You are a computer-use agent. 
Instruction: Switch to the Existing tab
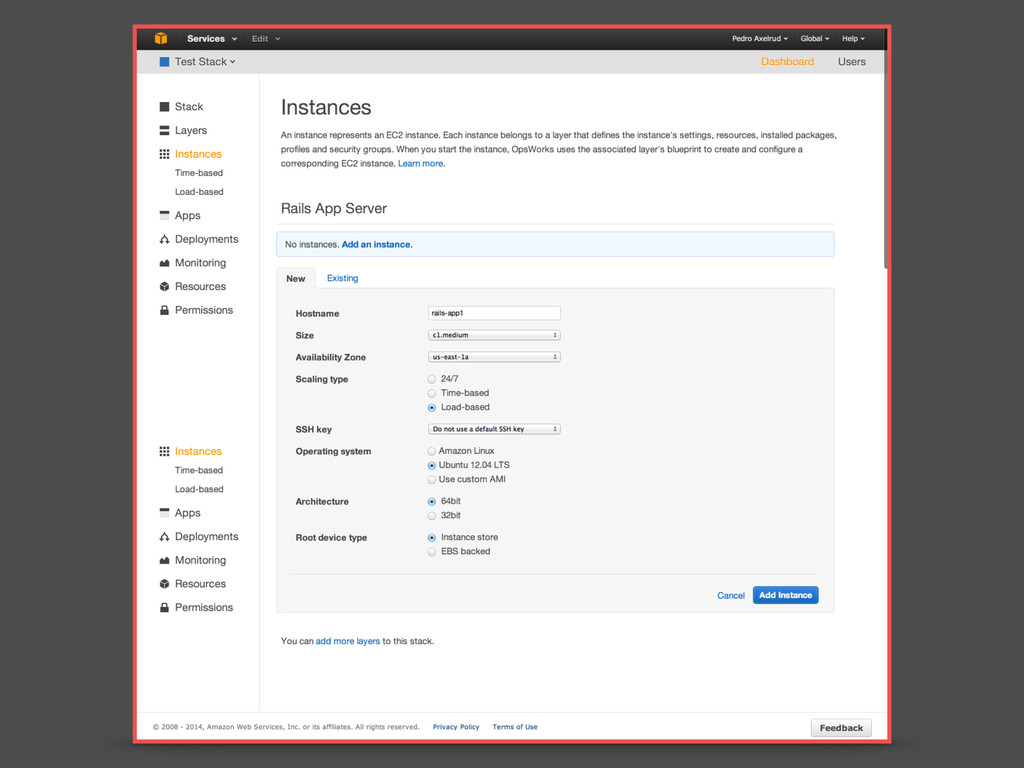[342, 278]
